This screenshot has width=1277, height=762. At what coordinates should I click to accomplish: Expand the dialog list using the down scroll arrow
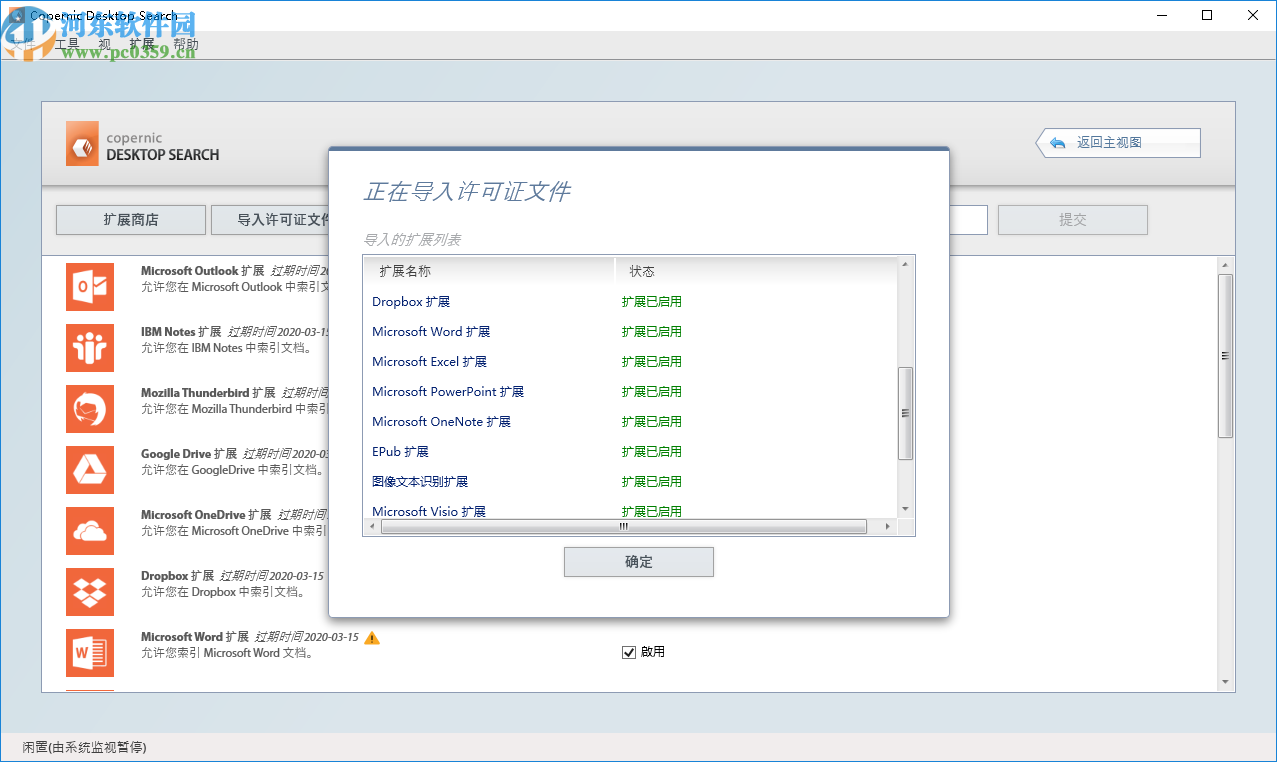click(x=905, y=509)
